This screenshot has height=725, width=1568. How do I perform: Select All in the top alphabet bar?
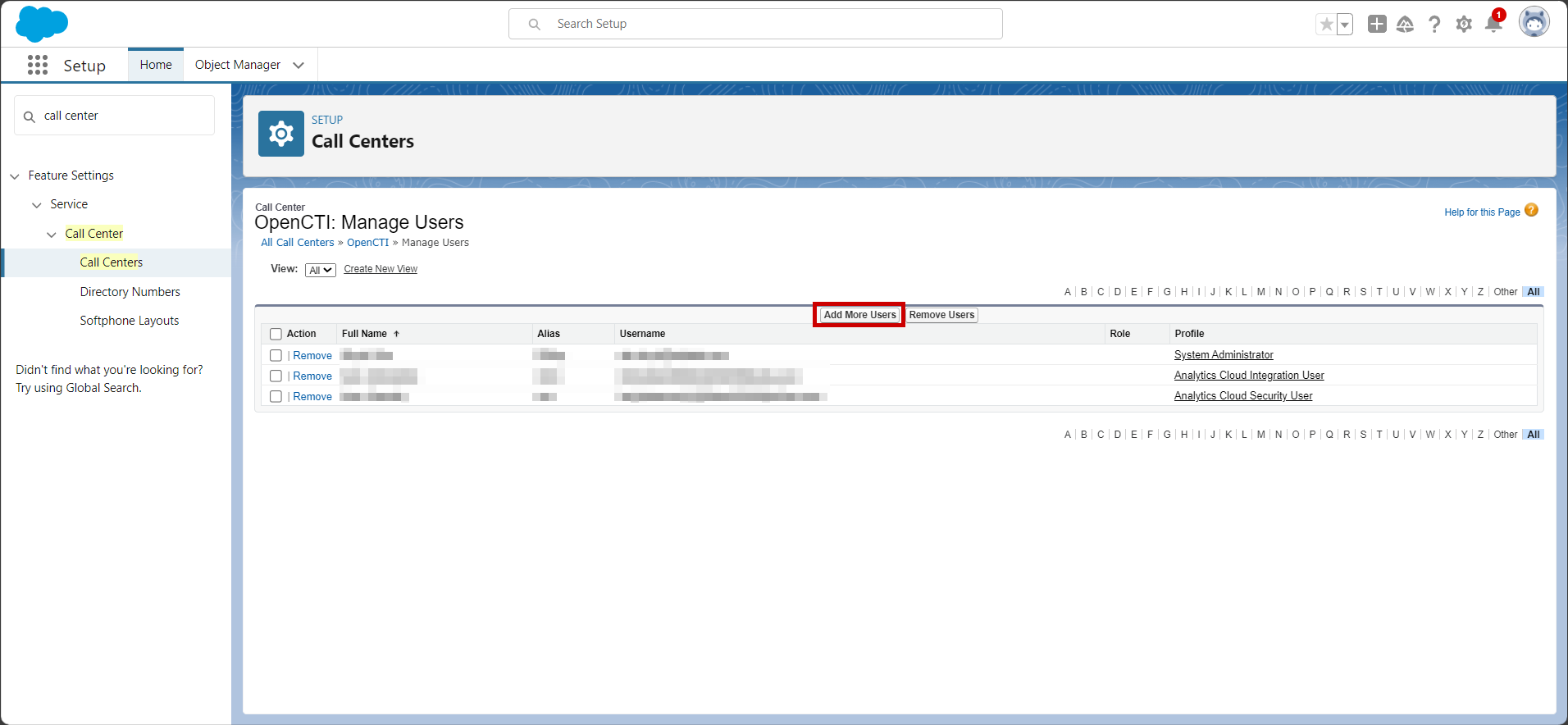click(1534, 292)
